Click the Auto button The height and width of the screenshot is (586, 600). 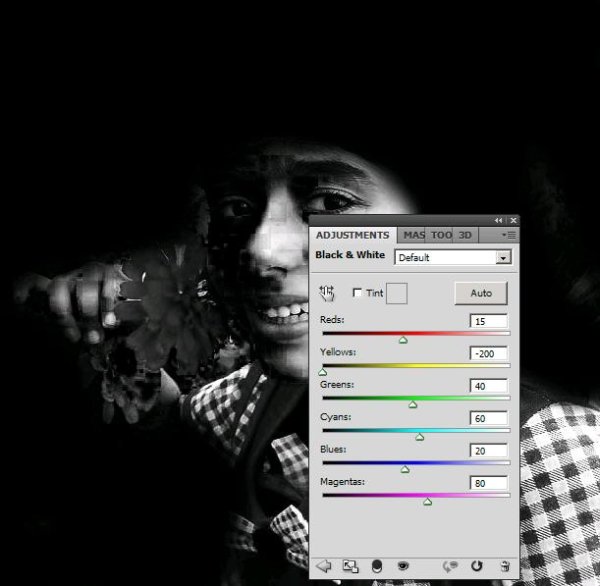[481, 293]
